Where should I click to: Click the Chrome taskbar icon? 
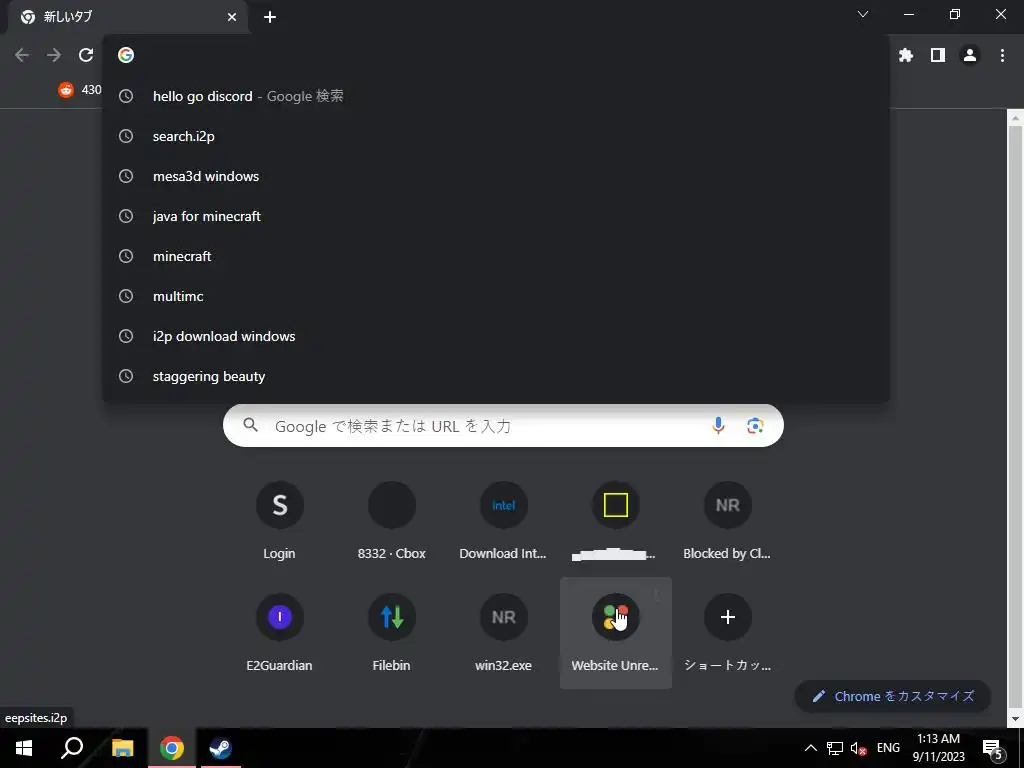click(172, 748)
